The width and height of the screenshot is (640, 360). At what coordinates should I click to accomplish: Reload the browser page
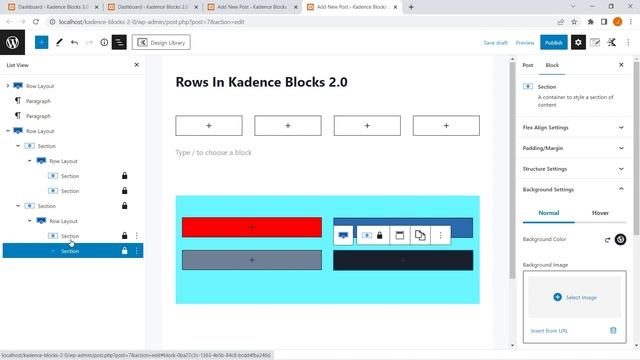pyautogui.click(x=36, y=22)
